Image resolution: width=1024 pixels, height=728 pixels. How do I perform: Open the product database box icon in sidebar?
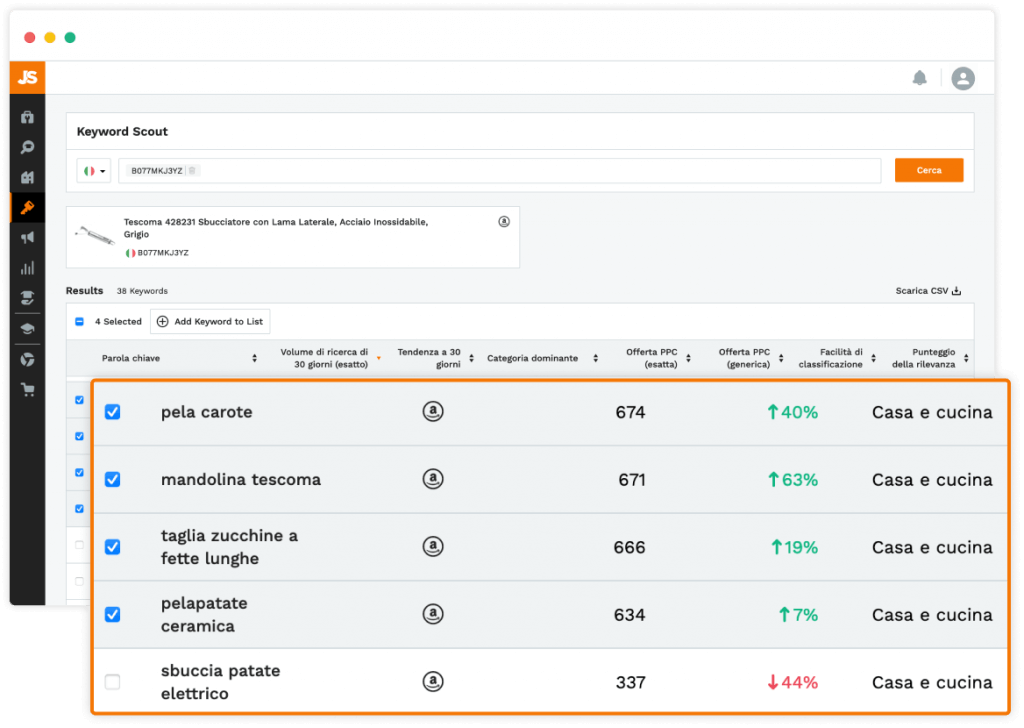point(27,118)
